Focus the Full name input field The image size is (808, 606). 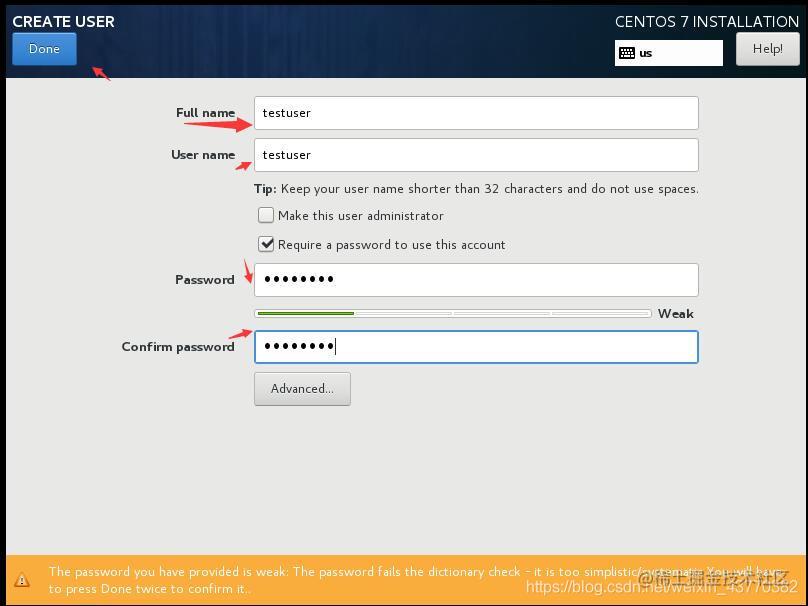[x=476, y=113]
